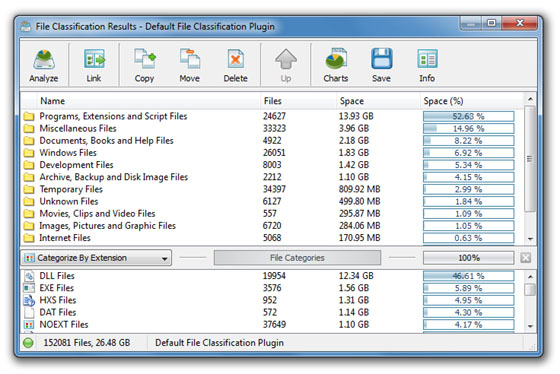Click the 100% progress bar
This screenshot has width=560, height=374.
tap(469, 258)
